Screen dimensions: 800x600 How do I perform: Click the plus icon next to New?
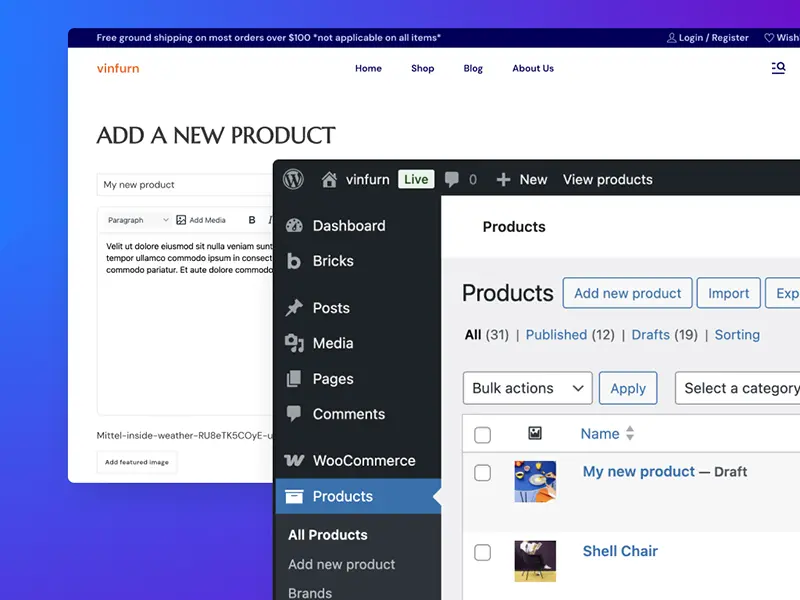(x=503, y=180)
